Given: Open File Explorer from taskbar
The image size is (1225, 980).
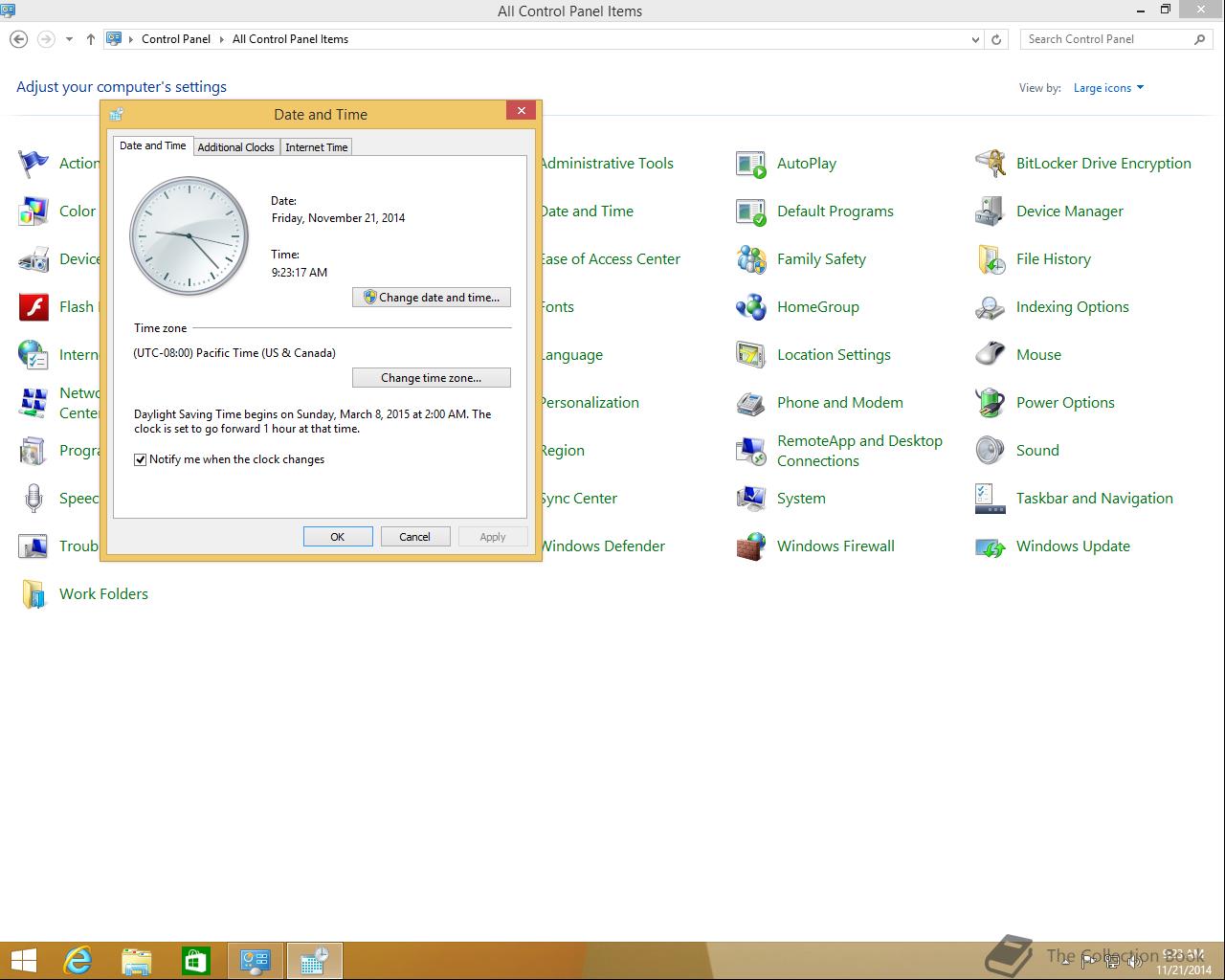Looking at the screenshot, I should (137, 961).
